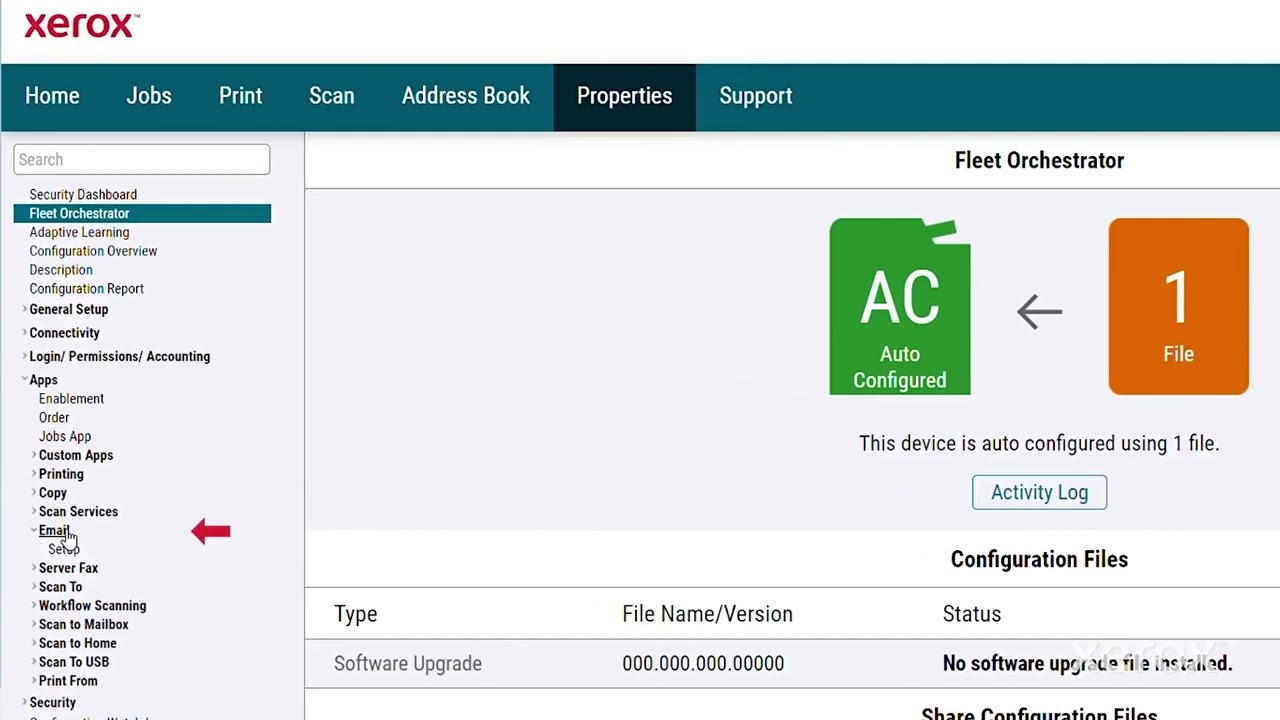Select Adaptive Learning in sidebar
1280x720 pixels.
[79, 232]
